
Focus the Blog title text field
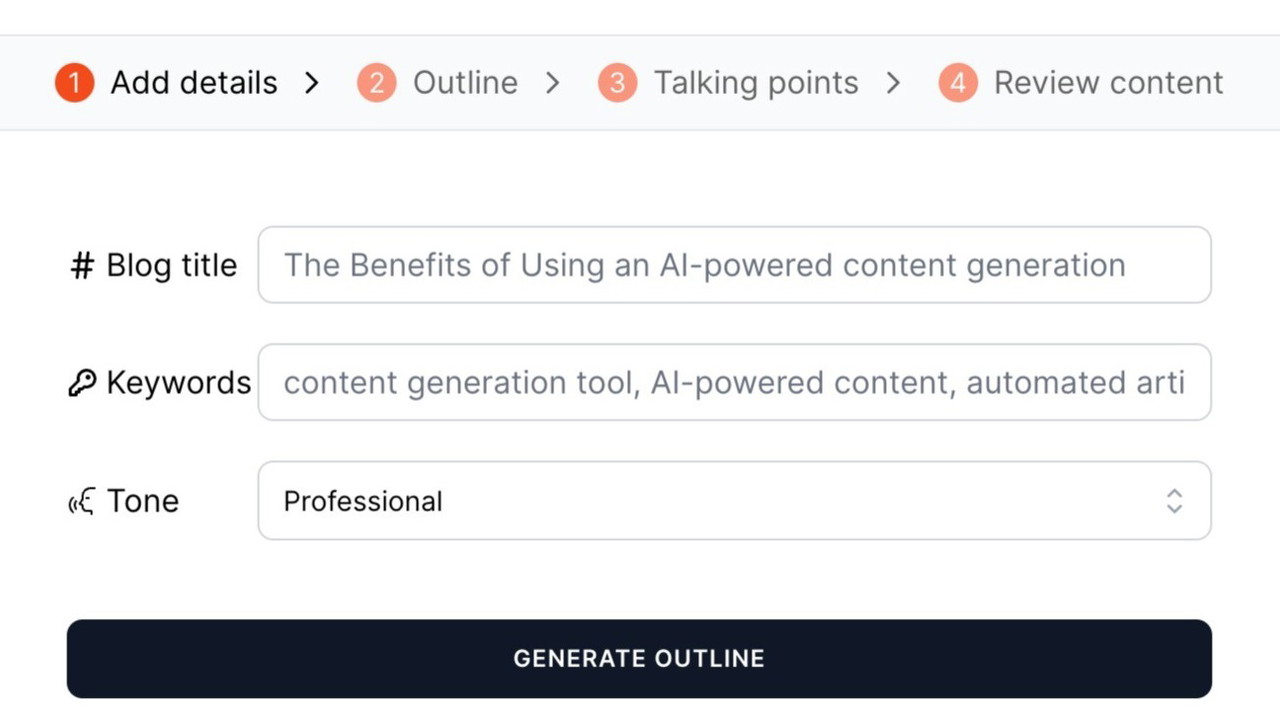pos(734,265)
